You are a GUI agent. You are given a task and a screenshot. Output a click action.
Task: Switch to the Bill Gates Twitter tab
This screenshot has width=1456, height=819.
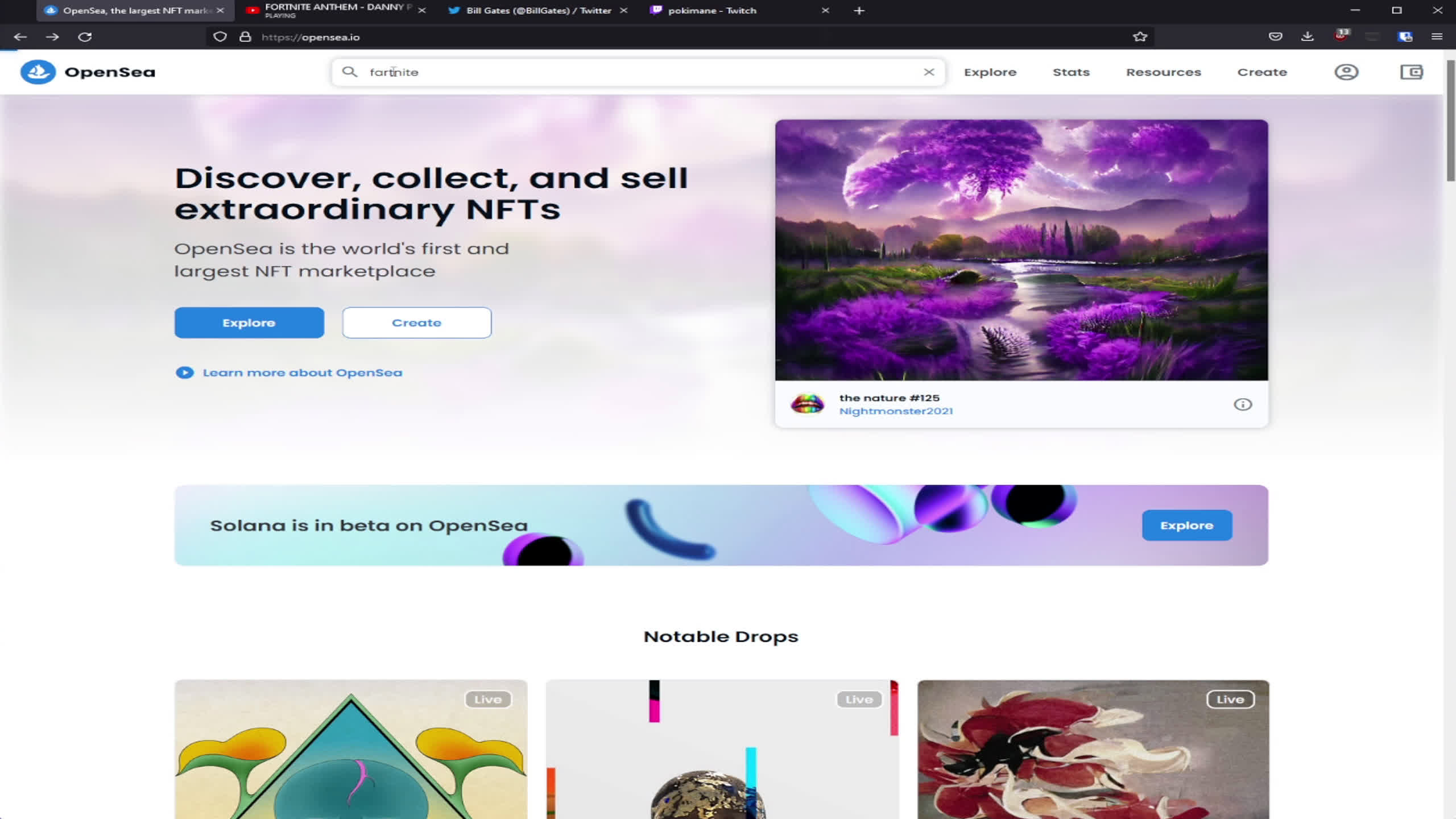tap(537, 10)
